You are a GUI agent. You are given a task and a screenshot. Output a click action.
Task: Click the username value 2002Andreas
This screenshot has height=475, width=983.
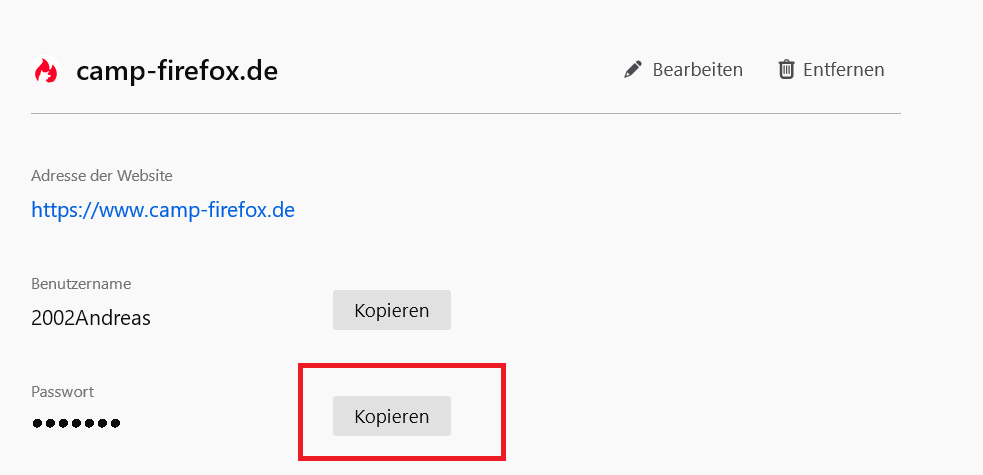[91, 318]
